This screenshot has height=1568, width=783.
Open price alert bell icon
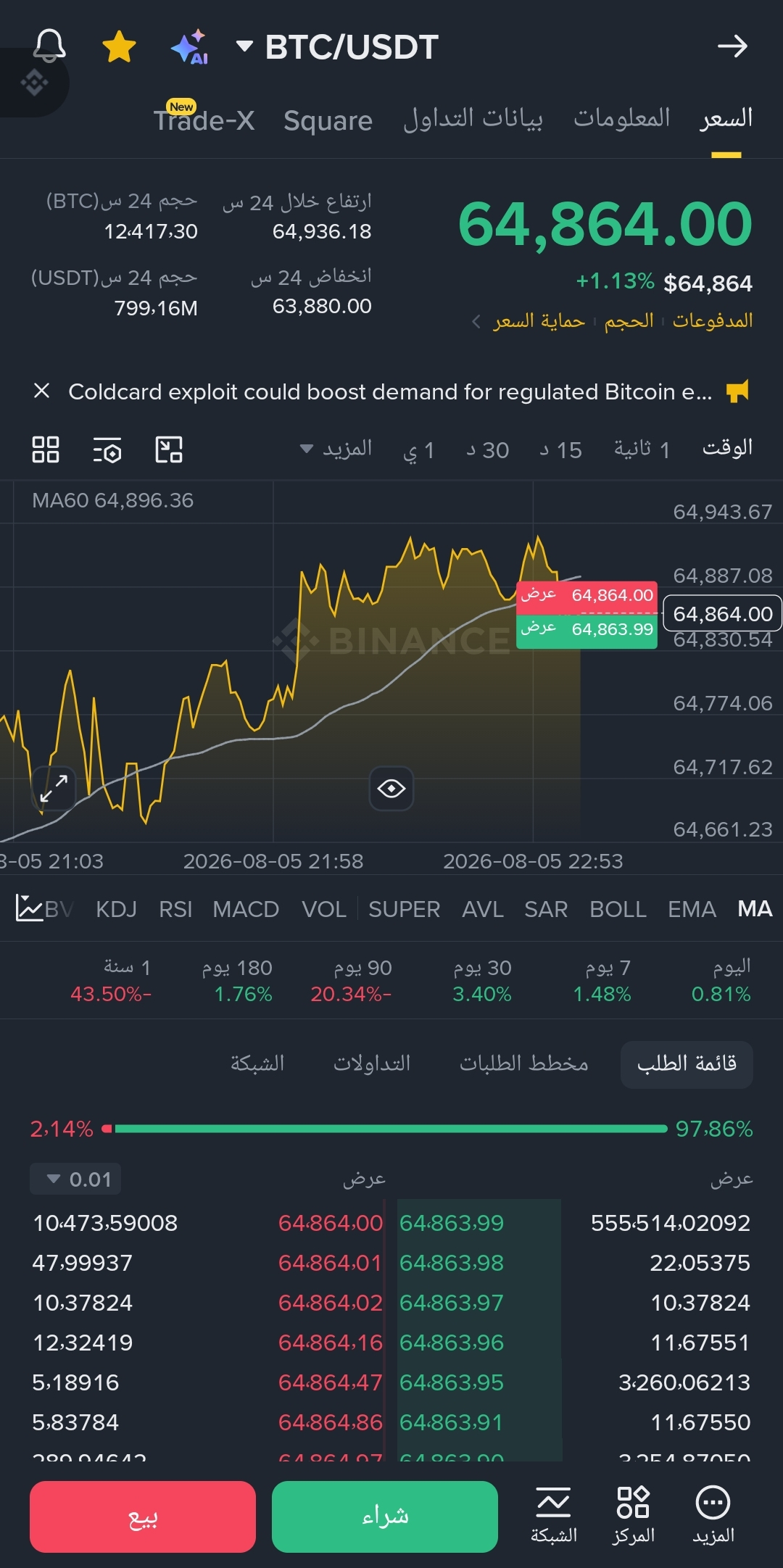point(49,46)
